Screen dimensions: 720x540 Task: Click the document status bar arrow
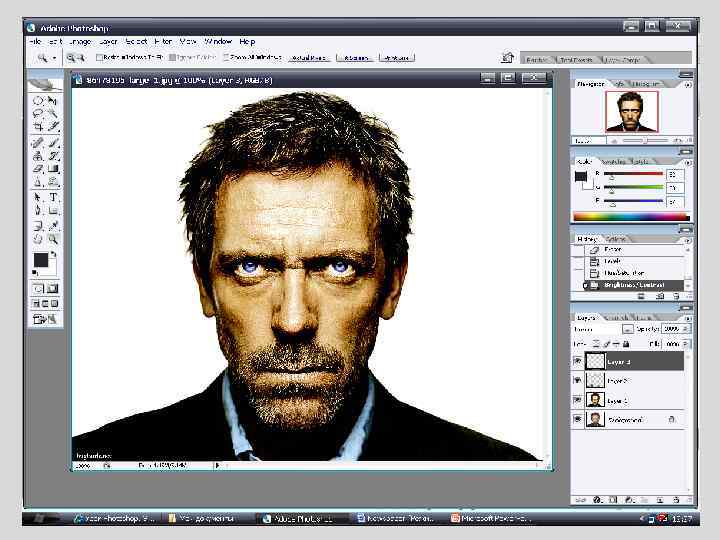click(218, 465)
